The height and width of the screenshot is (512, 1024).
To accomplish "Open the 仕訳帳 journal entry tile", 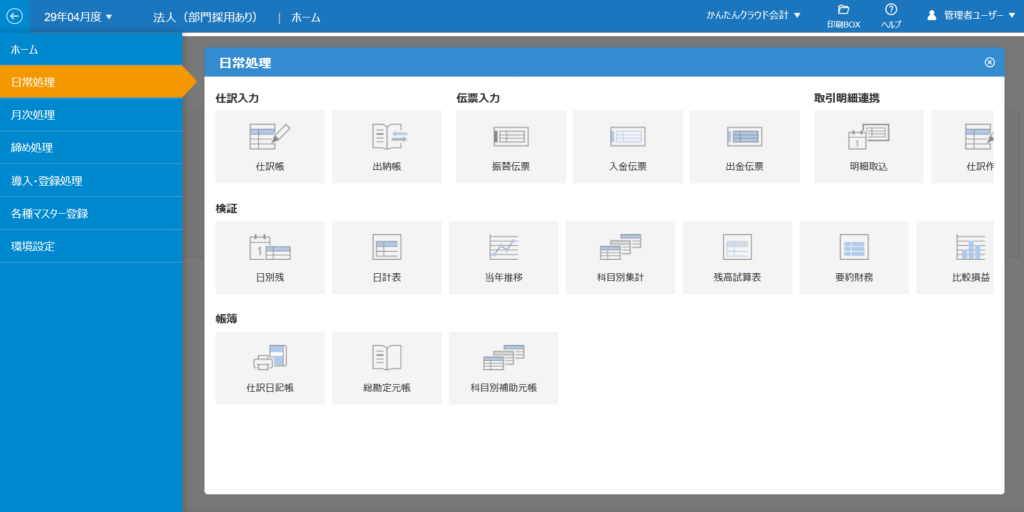I will [x=270, y=147].
